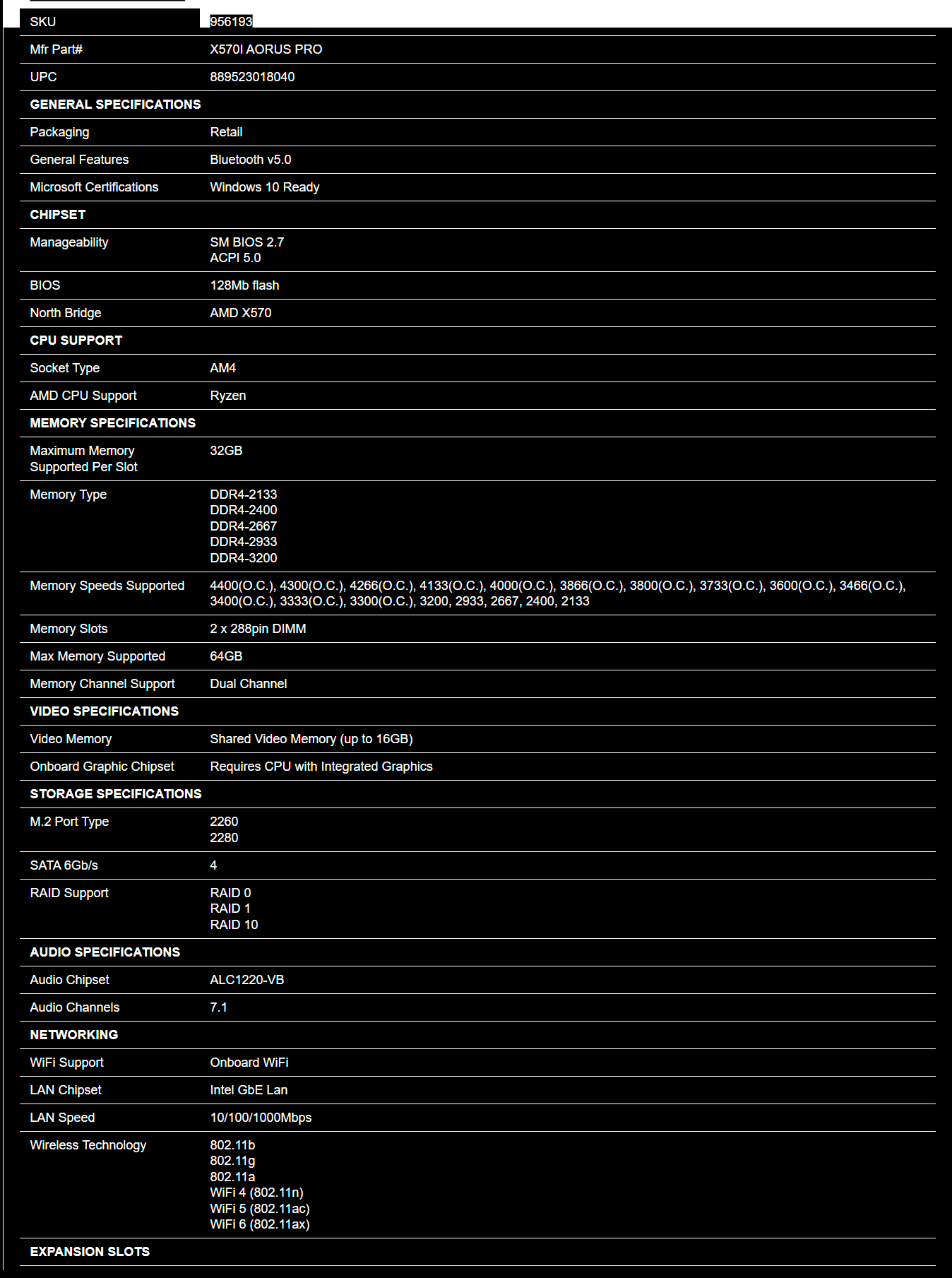Image resolution: width=952 pixels, height=1278 pixels.
Task: Click RAID 1 in RAID Support
Action: (230, 909)
